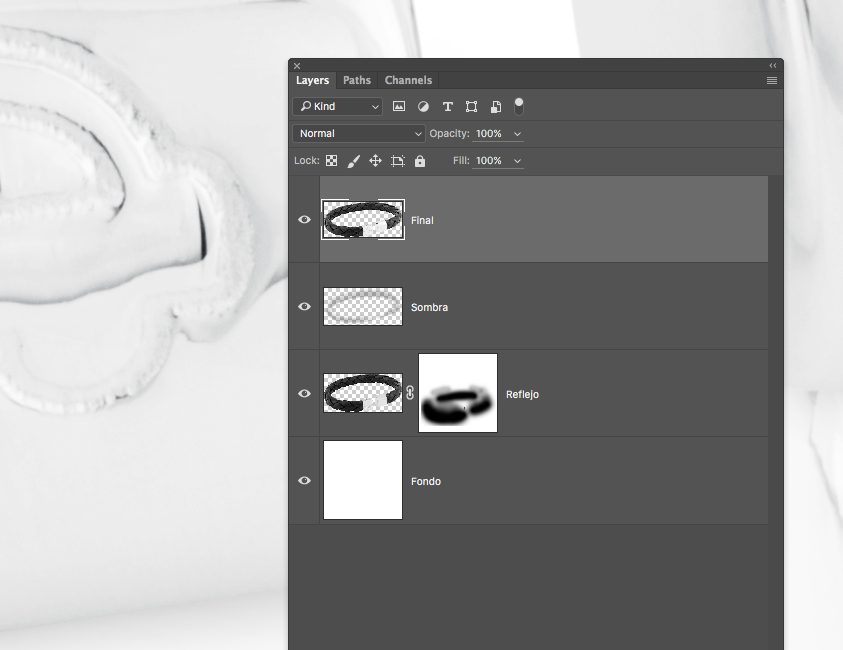The image size is (843, 650).
Task: Toggle visibility of Fondo layer
Action: pyautogui.click(x=305, y=481)
